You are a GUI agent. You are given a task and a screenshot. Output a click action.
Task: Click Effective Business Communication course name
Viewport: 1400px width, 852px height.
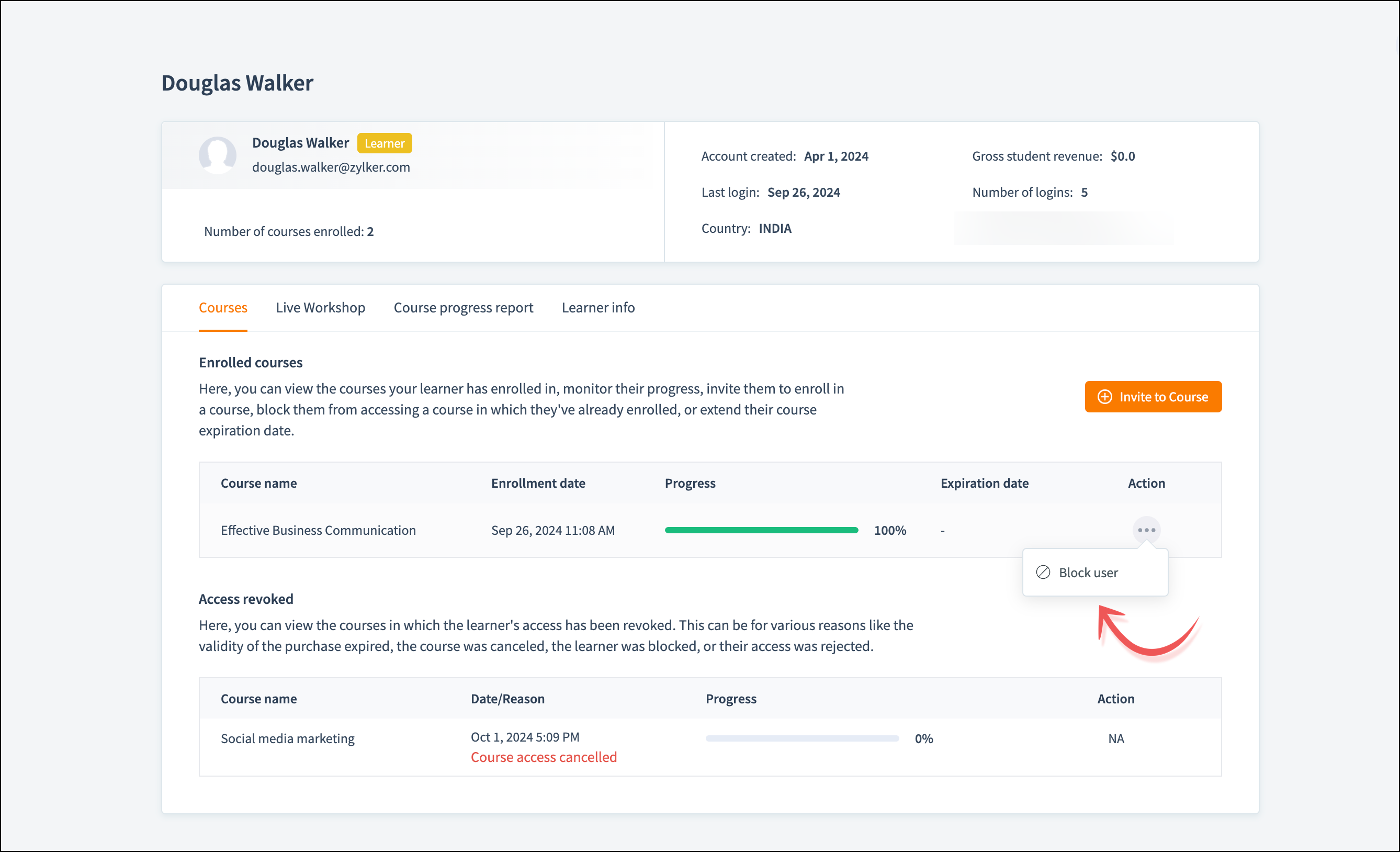[318, 530]
